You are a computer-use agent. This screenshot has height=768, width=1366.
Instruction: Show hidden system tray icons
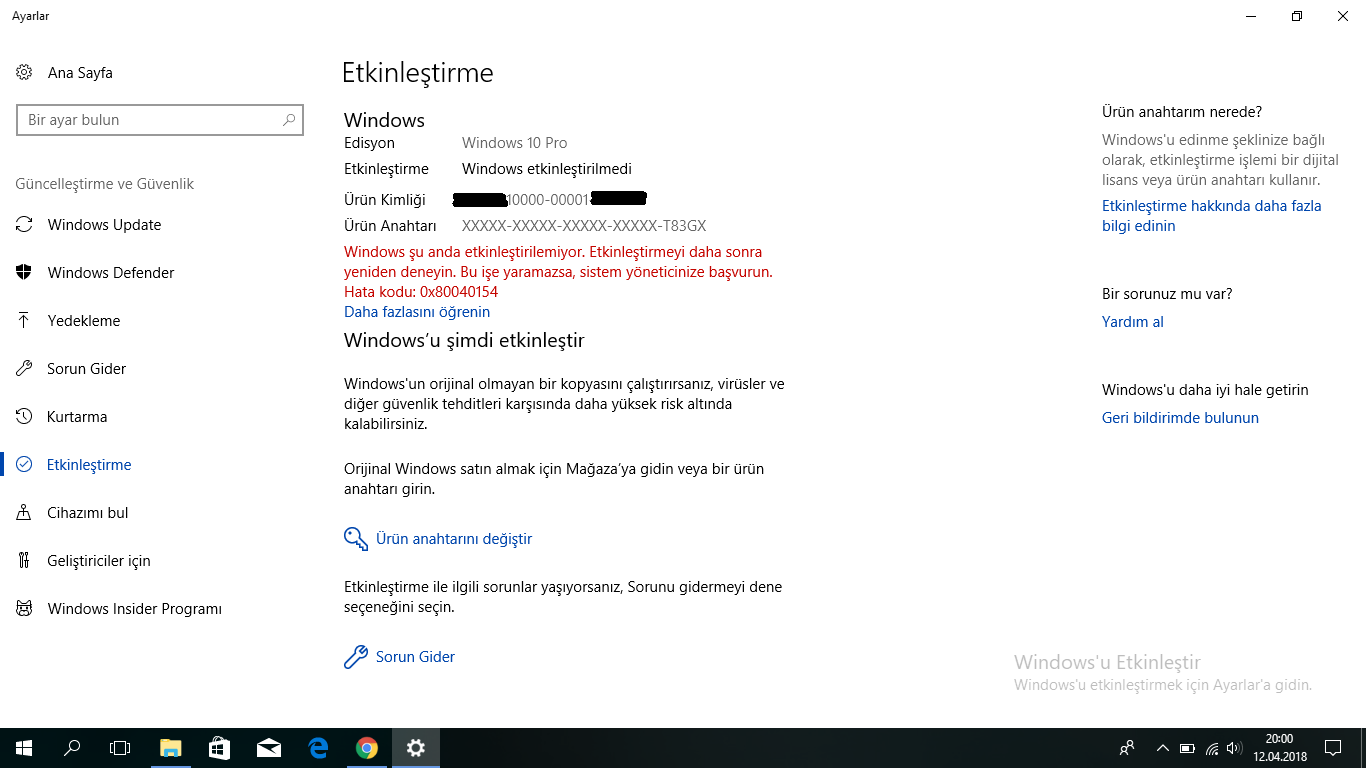[1162, 748]
